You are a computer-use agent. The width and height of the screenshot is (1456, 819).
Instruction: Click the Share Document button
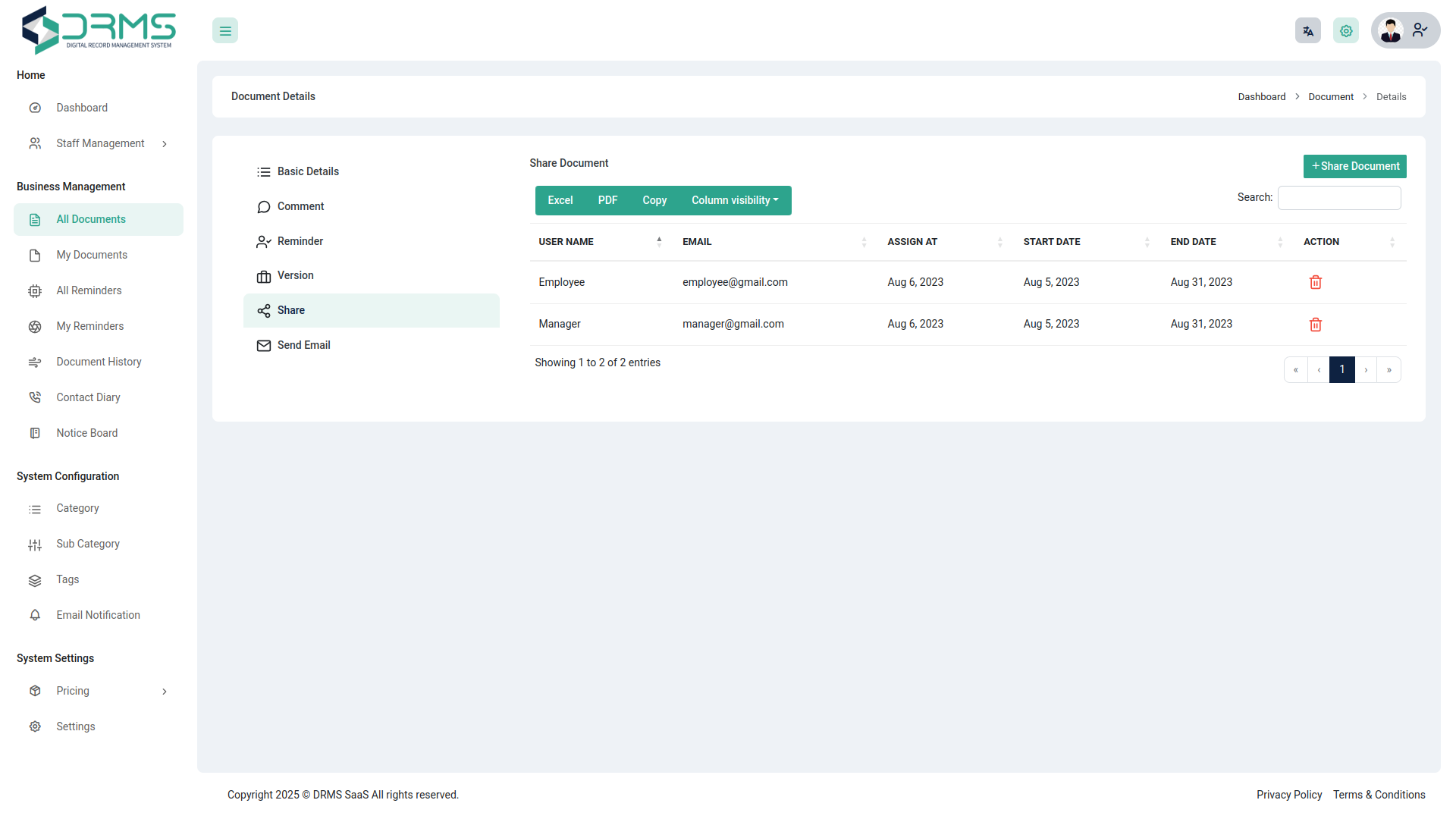click(x=1354, y=166)
